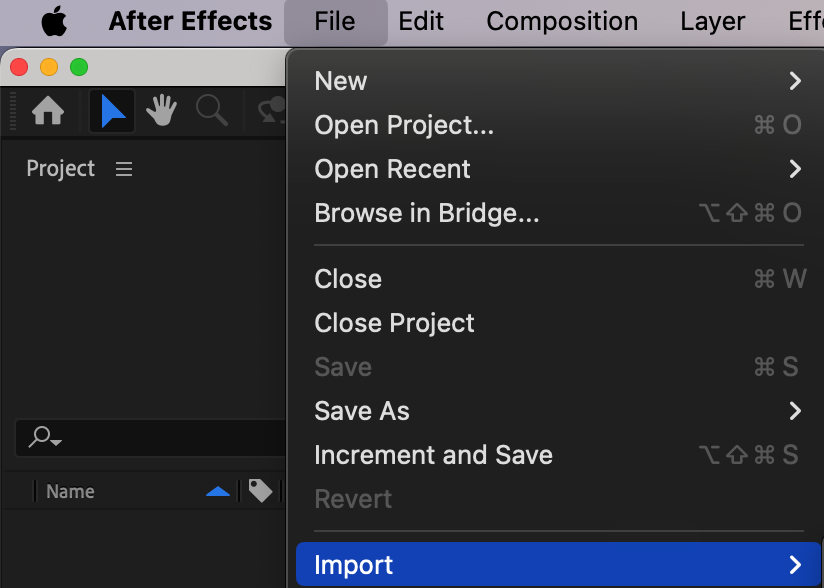Select the Orbit camera tool
The width and height of the screenshot is (824, 588).
[271, 111]
